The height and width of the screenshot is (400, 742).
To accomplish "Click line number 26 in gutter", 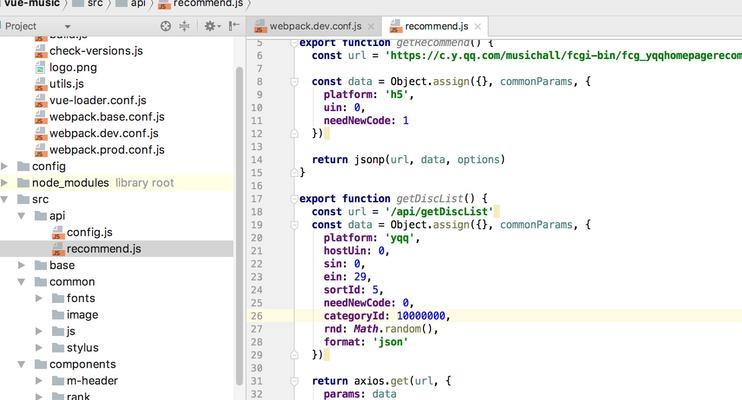I will click(x=256, y=316).
